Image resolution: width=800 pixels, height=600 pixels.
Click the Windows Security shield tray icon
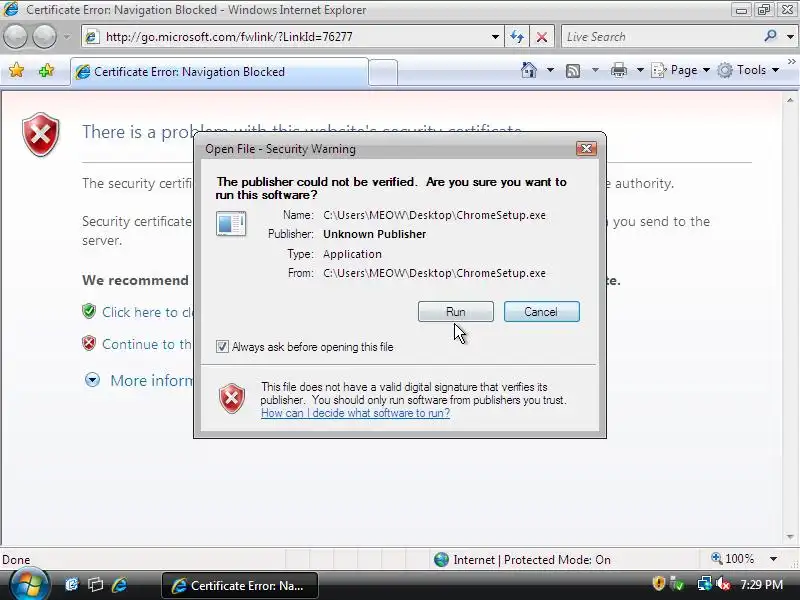point(659,583)
